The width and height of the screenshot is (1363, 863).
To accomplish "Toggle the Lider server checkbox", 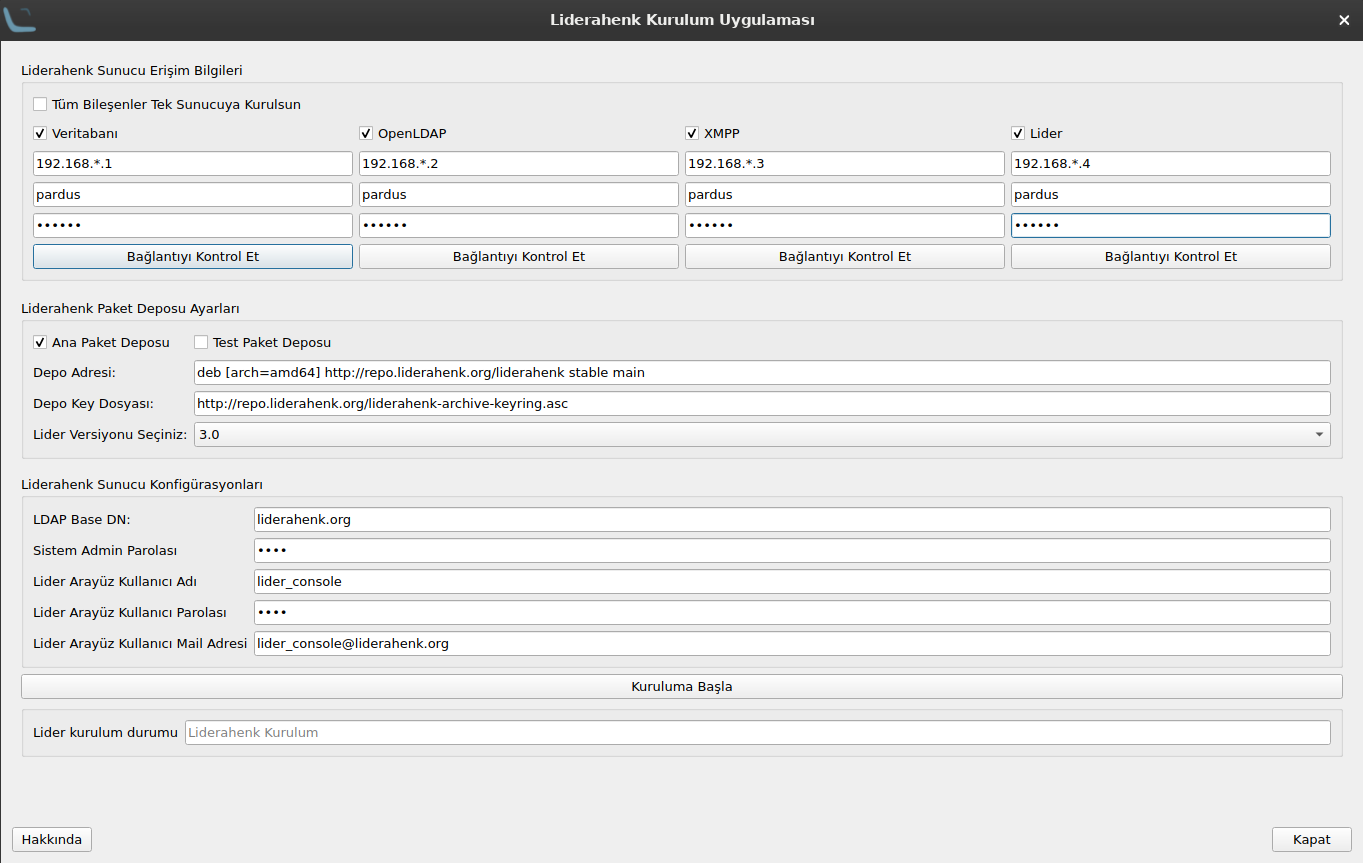I will pyautogui.click(x=1018, y=133).
